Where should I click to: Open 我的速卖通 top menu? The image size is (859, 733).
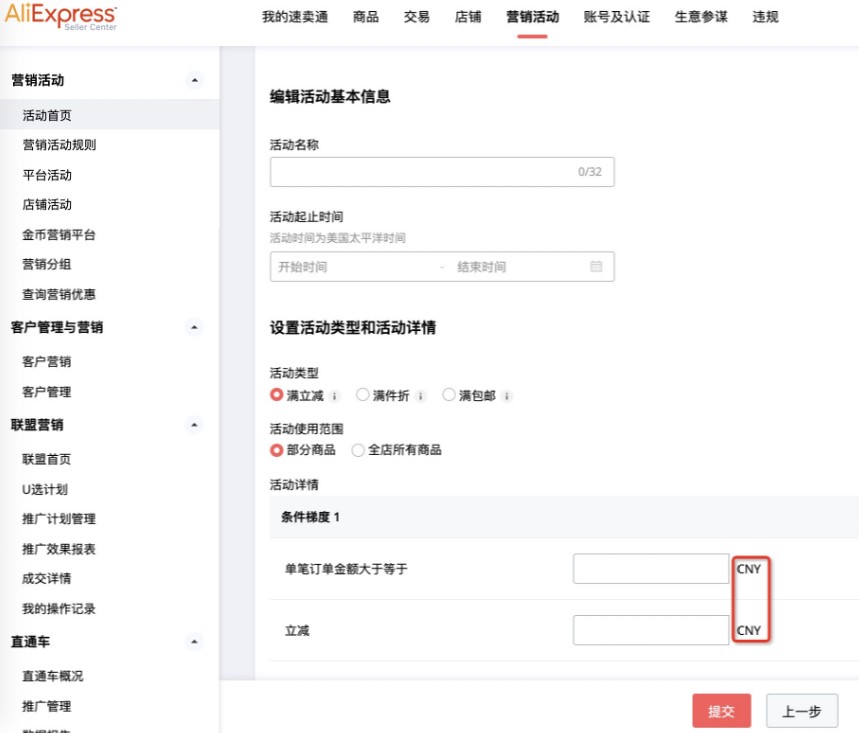click(x=295, y=17)
